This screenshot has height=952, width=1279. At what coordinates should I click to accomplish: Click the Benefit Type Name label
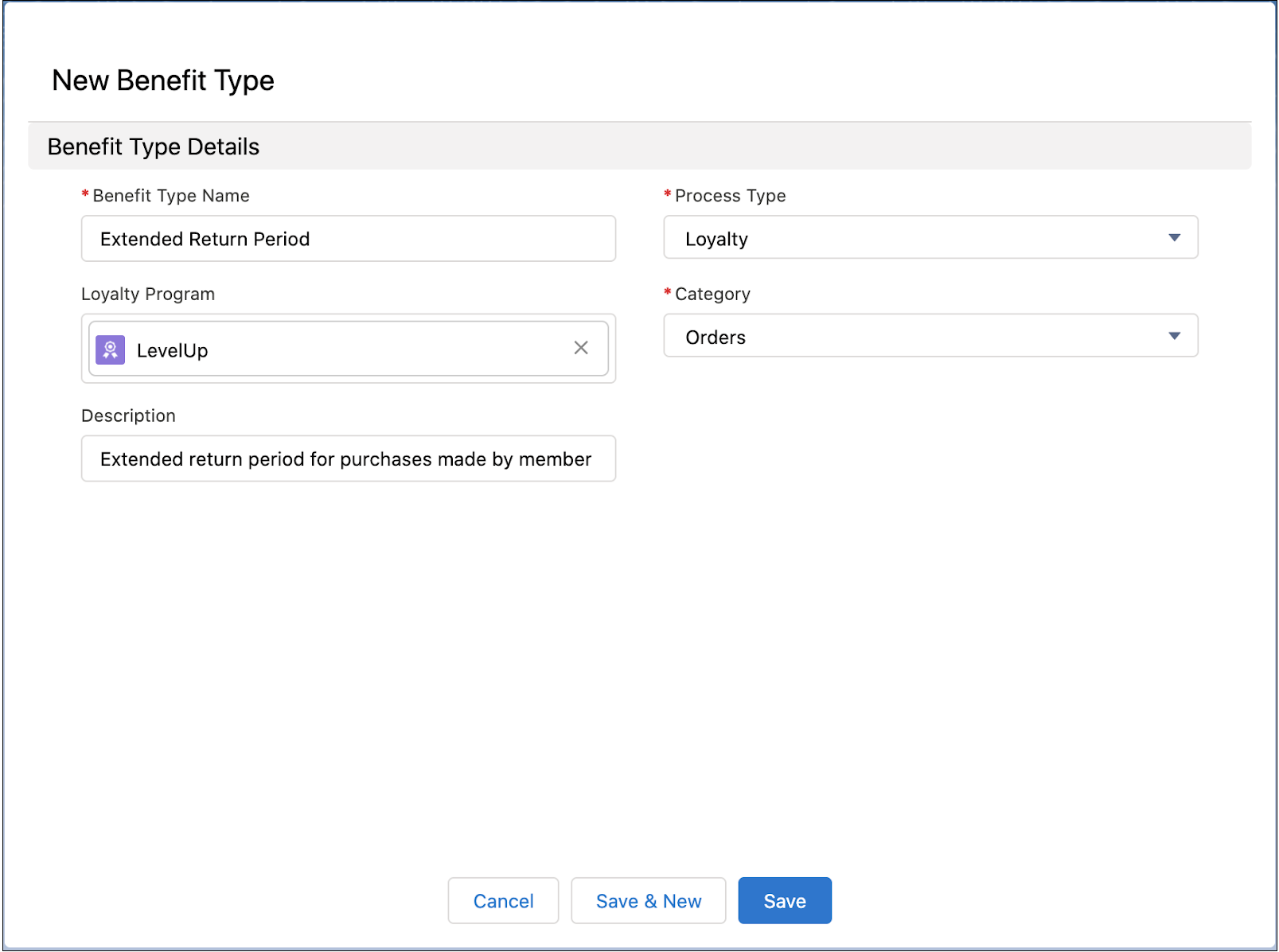[171, 196]
